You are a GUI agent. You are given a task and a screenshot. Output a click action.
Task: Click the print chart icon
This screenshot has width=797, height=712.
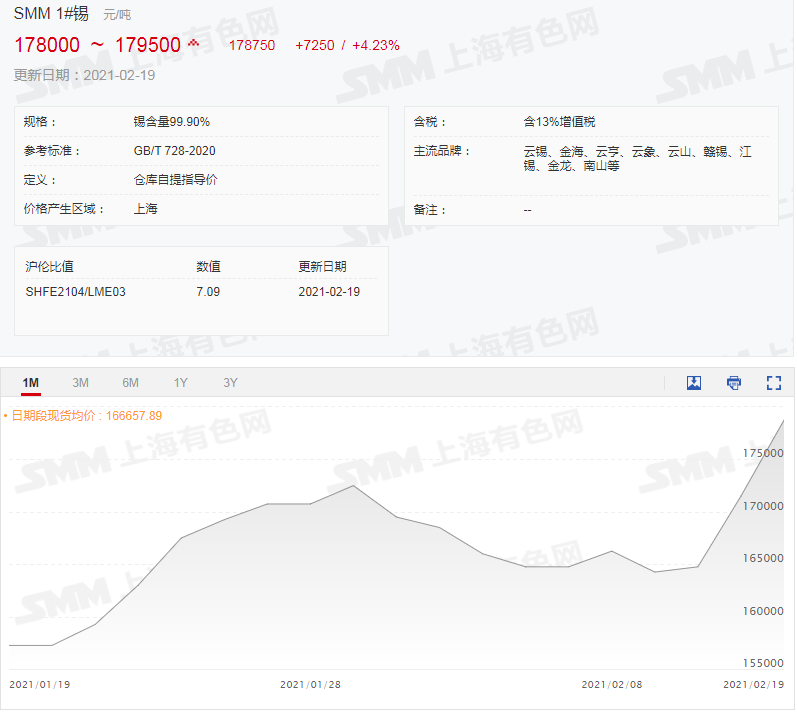pyautogui.click(x=734, y=383)
